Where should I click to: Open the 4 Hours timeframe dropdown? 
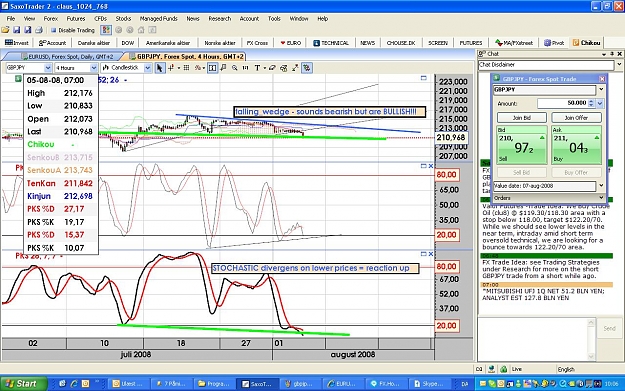94,68
